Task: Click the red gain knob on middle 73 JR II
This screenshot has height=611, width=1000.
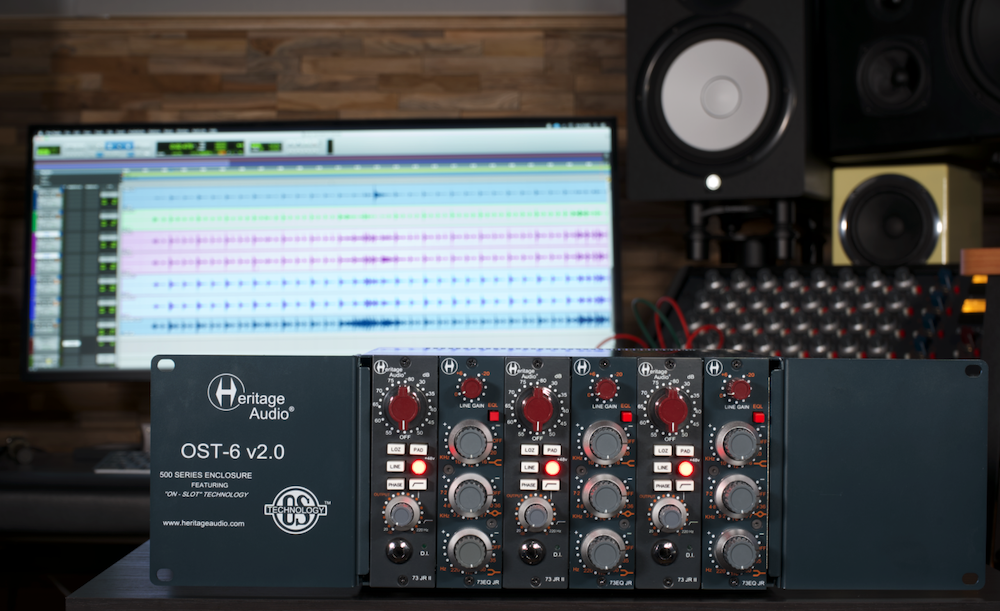Action: (x=538, y=409)
